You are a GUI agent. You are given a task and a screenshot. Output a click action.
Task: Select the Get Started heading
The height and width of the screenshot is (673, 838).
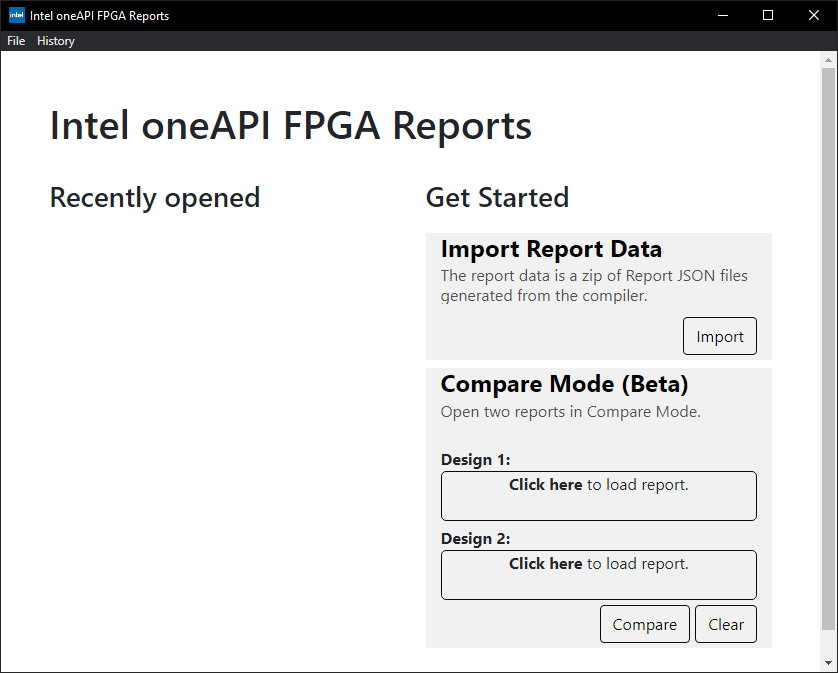tap(497, 197)
